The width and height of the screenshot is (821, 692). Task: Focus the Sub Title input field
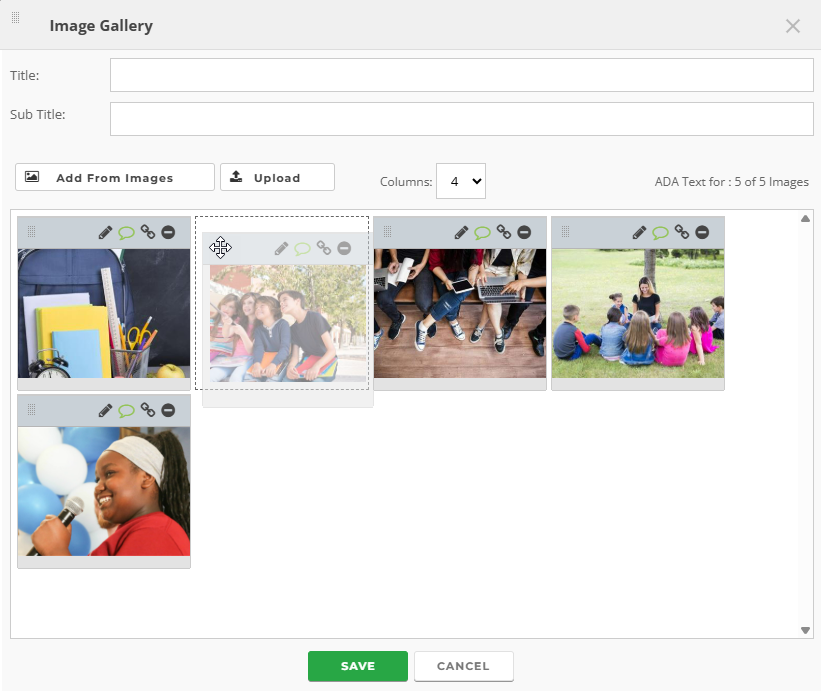coord(461,119)
